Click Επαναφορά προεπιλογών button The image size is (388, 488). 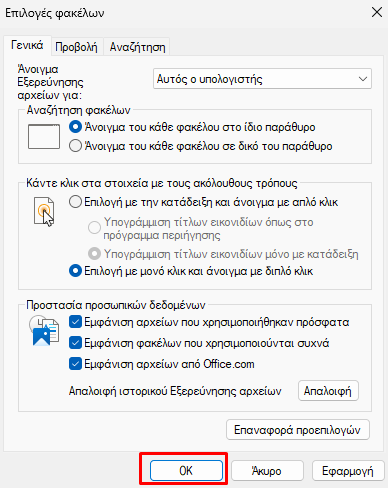click(298, 430)
